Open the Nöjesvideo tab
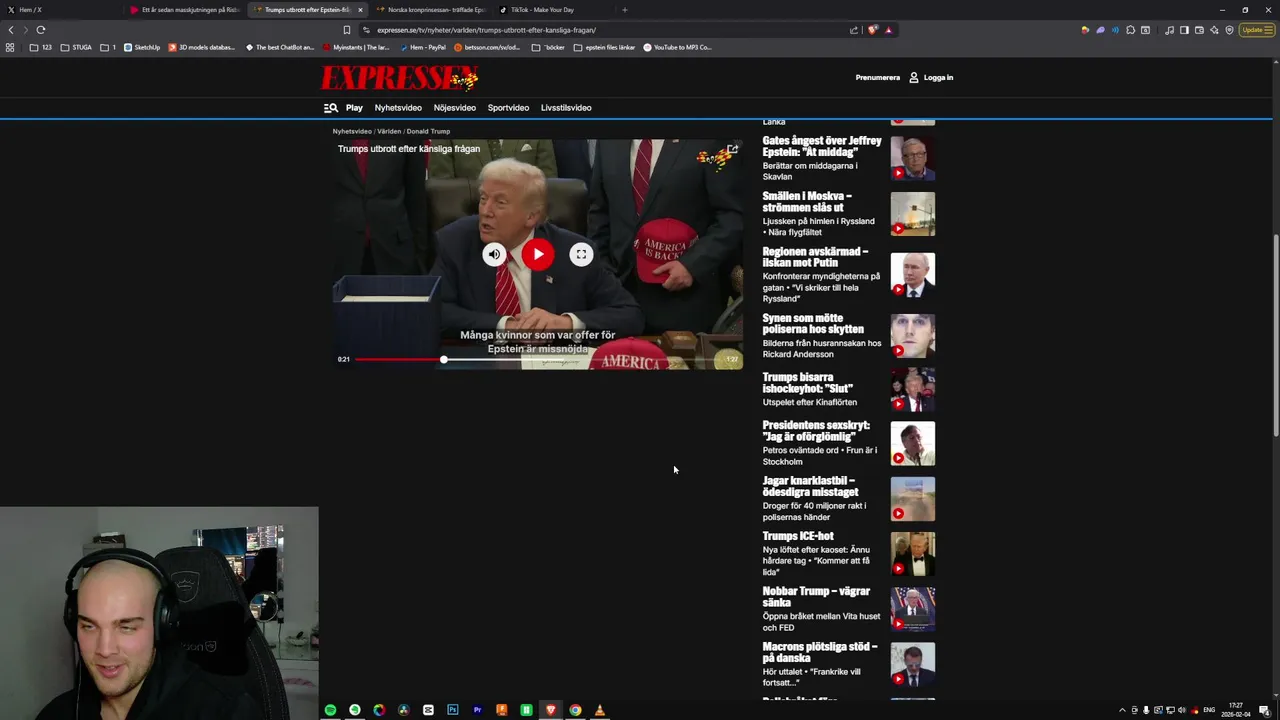 pos(455,108)
